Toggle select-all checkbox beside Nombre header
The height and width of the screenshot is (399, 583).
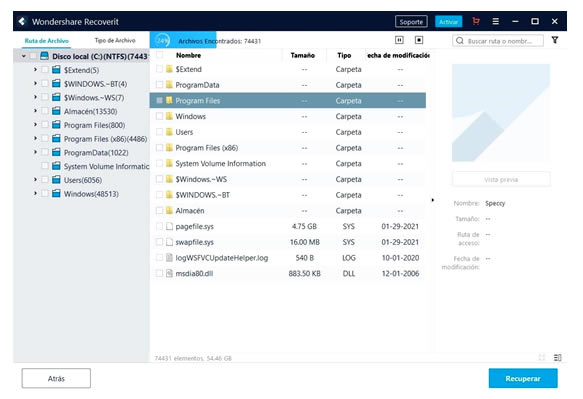pyautogui.click(x=159, y=55)
